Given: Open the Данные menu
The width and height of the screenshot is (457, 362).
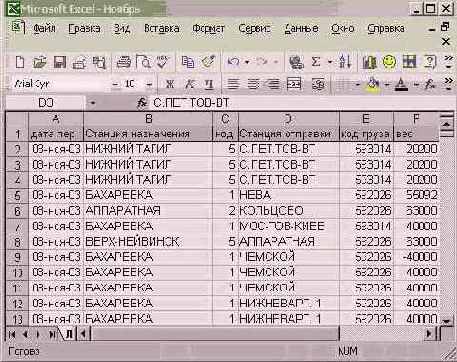Looking at the screenshot, I should point(302,29).
